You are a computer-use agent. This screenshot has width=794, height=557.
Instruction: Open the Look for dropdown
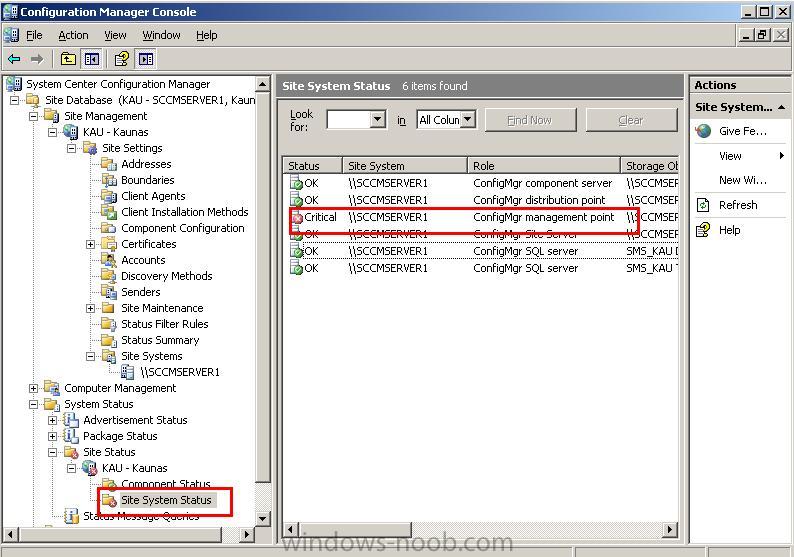point(377,120)
